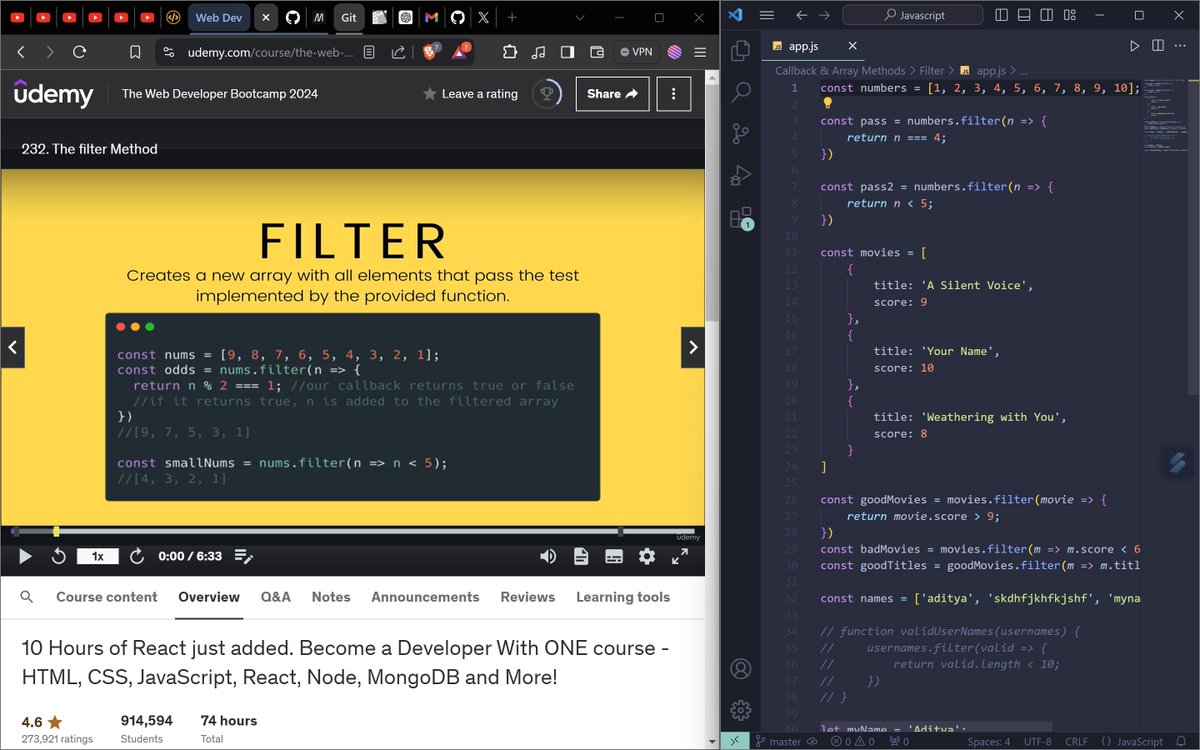Toggle the VS Code bottom panel
This screenshot has width=1200, height=750.
1025,15
